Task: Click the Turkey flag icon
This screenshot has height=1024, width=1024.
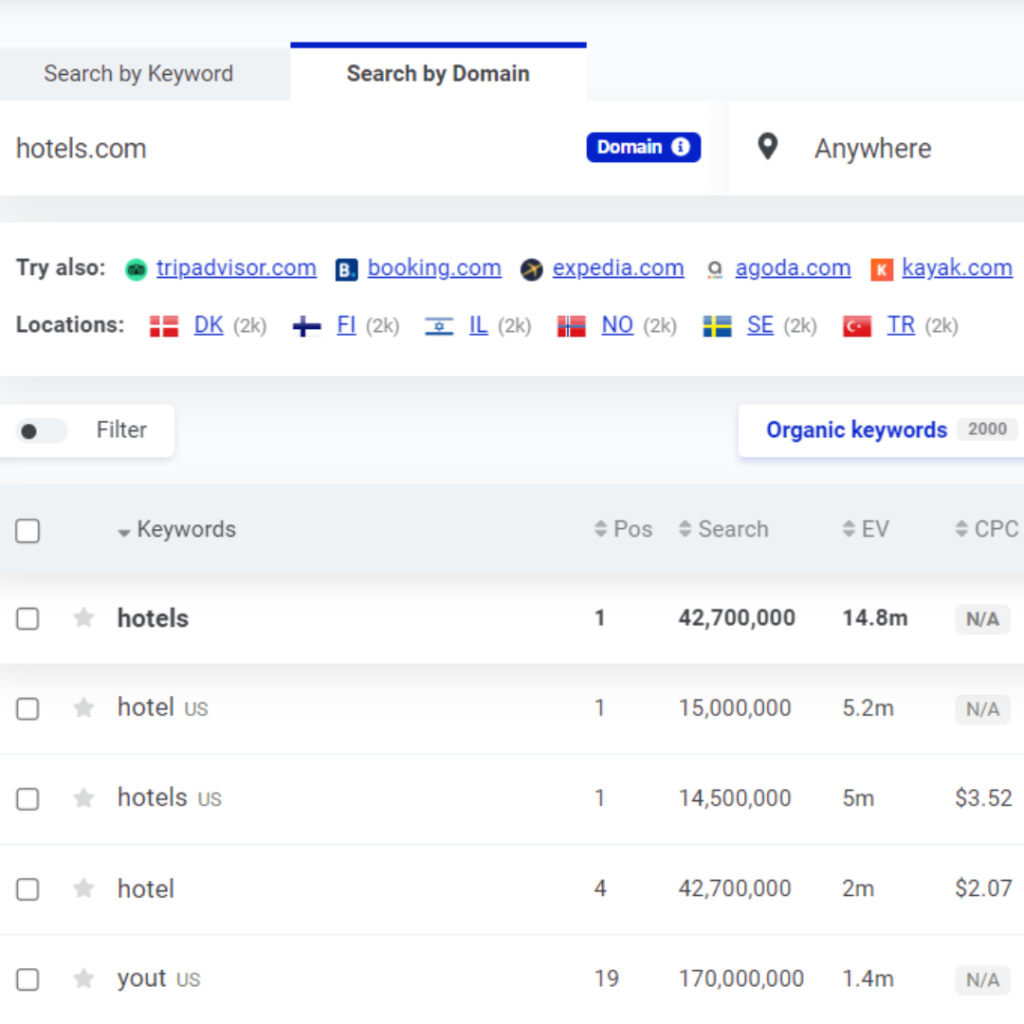Action: (x=857, y=326)
